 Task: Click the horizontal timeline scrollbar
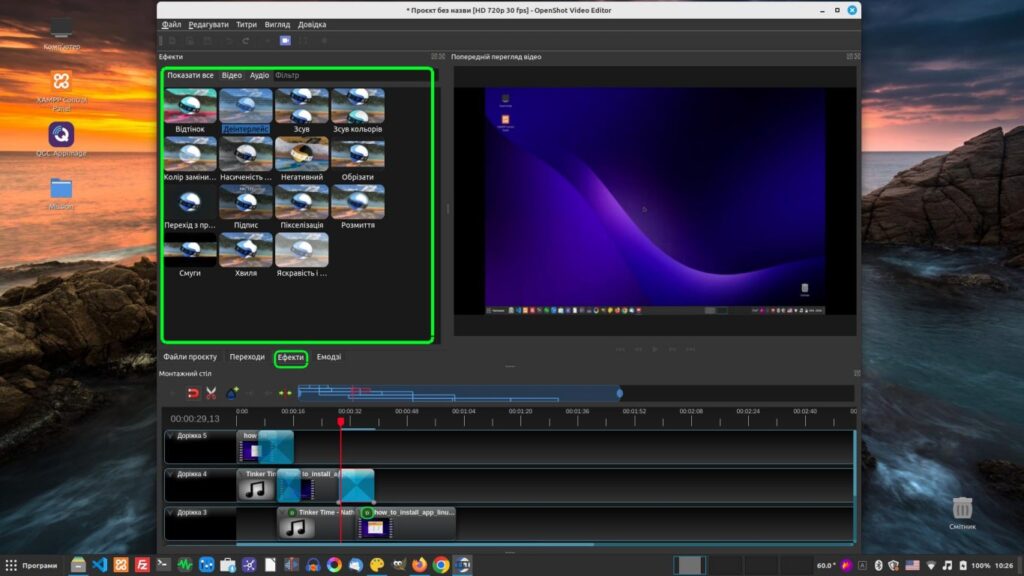pos(415,544)
